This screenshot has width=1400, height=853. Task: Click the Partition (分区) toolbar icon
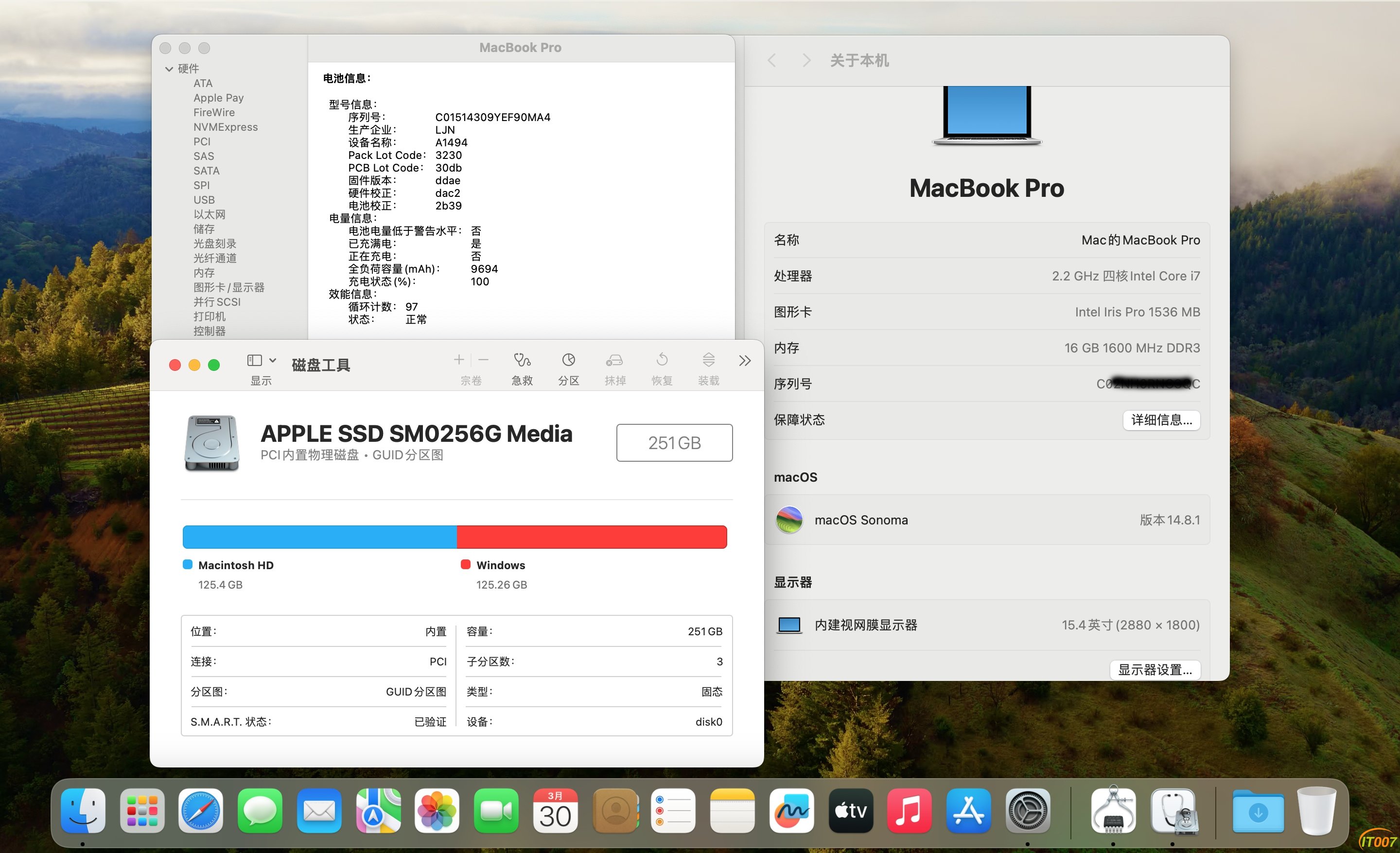(568, 360)
